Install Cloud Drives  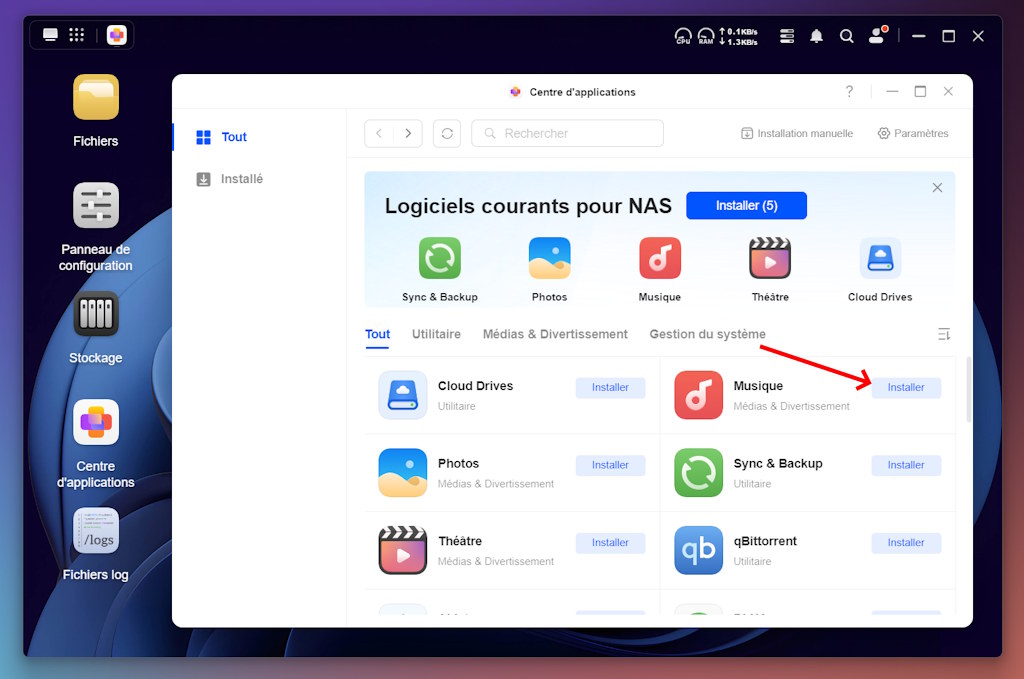point(610,387)
